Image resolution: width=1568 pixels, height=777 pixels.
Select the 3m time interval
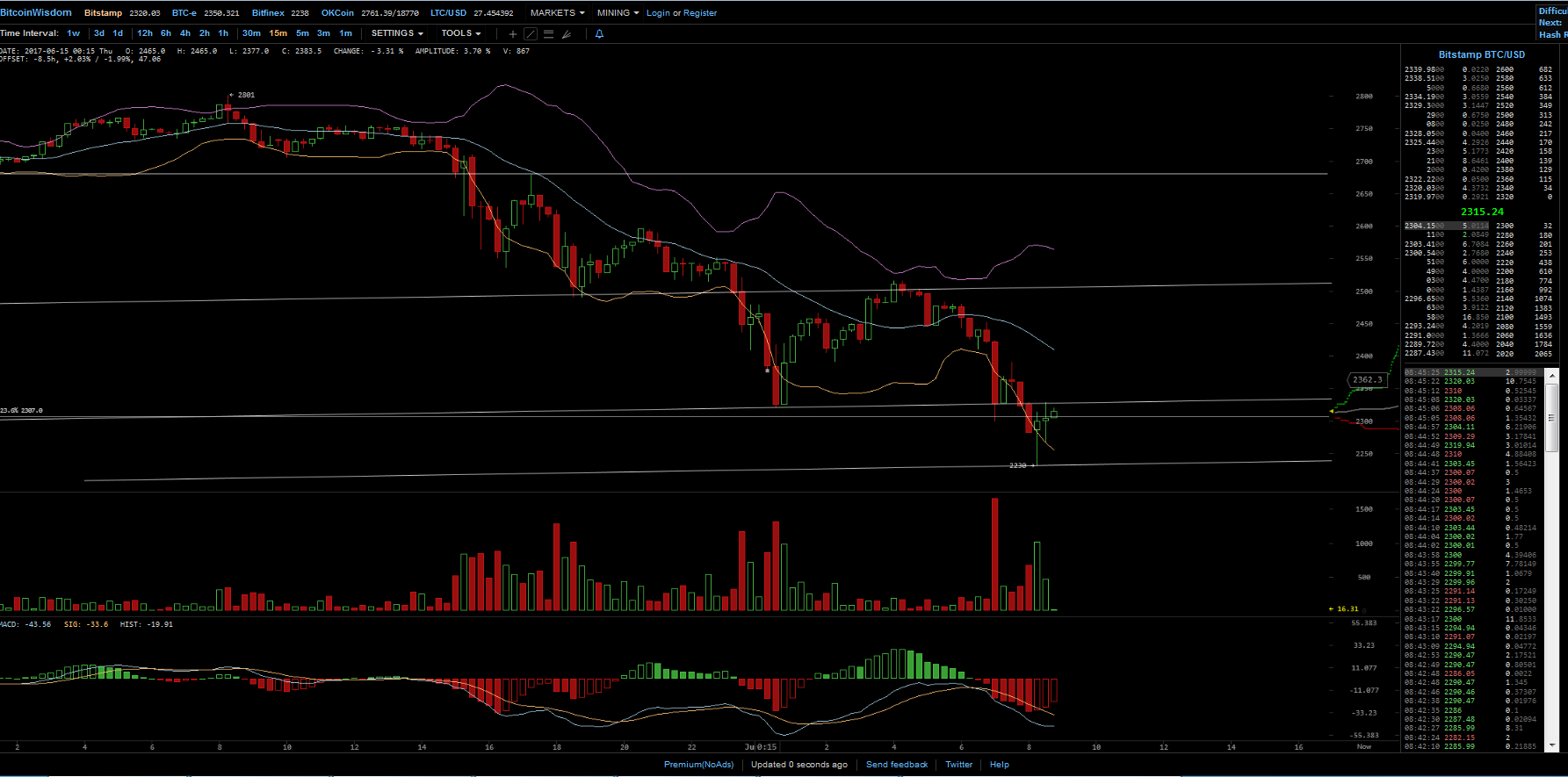tap(324, 33)
